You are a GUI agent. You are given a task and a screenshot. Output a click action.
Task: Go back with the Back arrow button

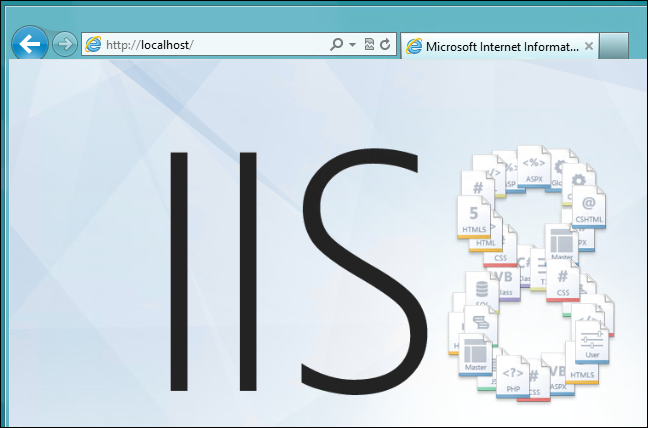pos(30,43)
